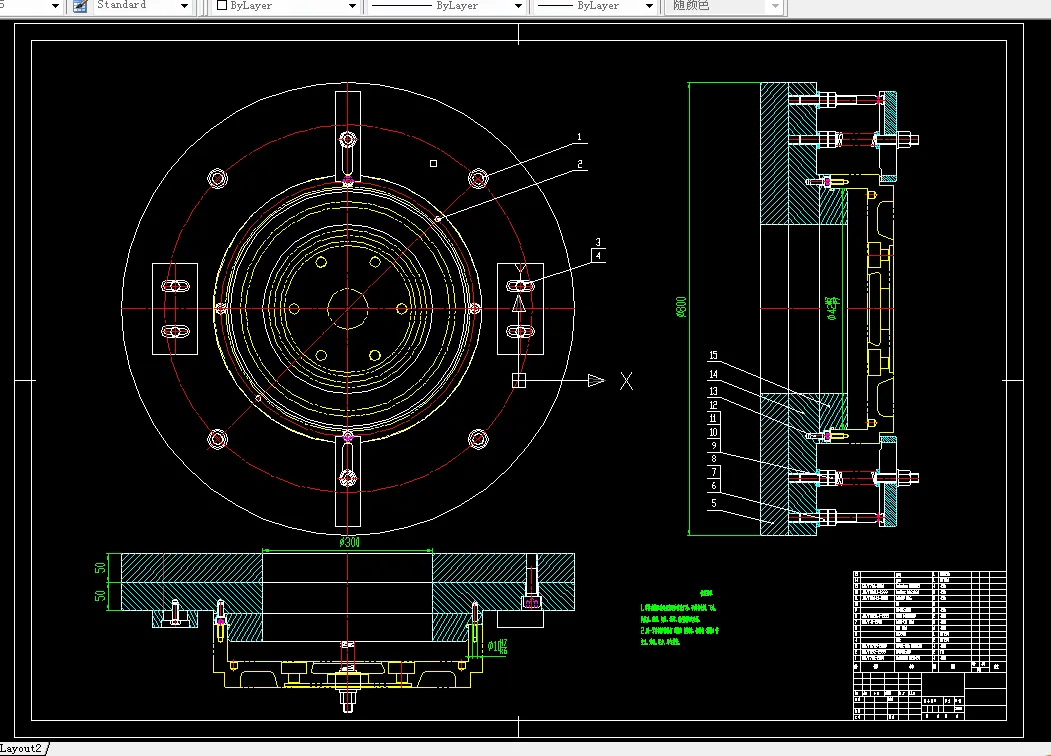Switch to the Layout2 tab
This screenshot has width=1051, height=756.
tap(22, 749)
